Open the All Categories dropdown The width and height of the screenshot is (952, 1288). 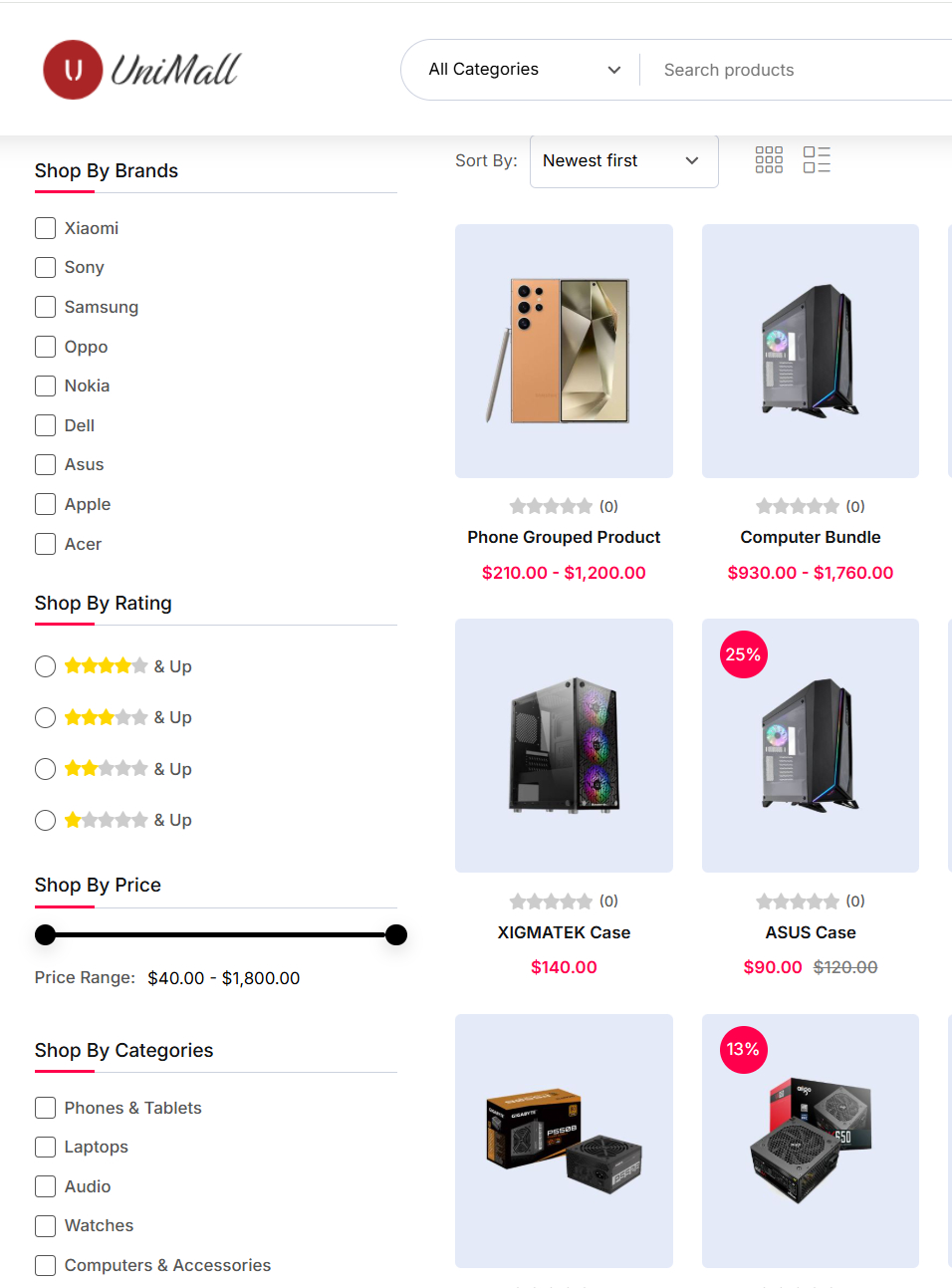(524, 70)
